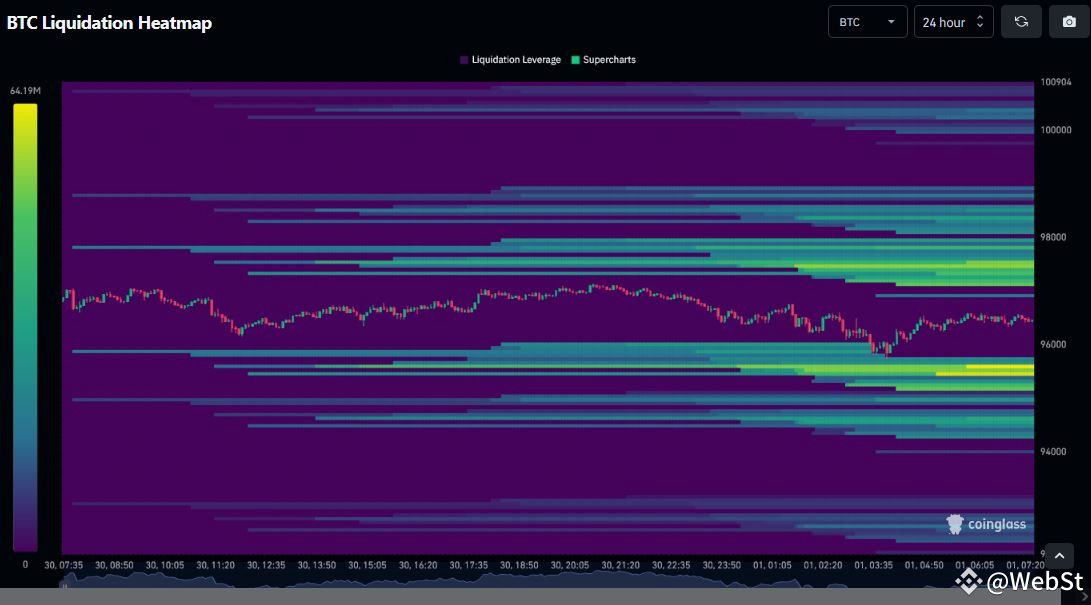
Task: Expand the 24 hour timeframe selector
Action: pyautogui.click(x=950, y=21)
